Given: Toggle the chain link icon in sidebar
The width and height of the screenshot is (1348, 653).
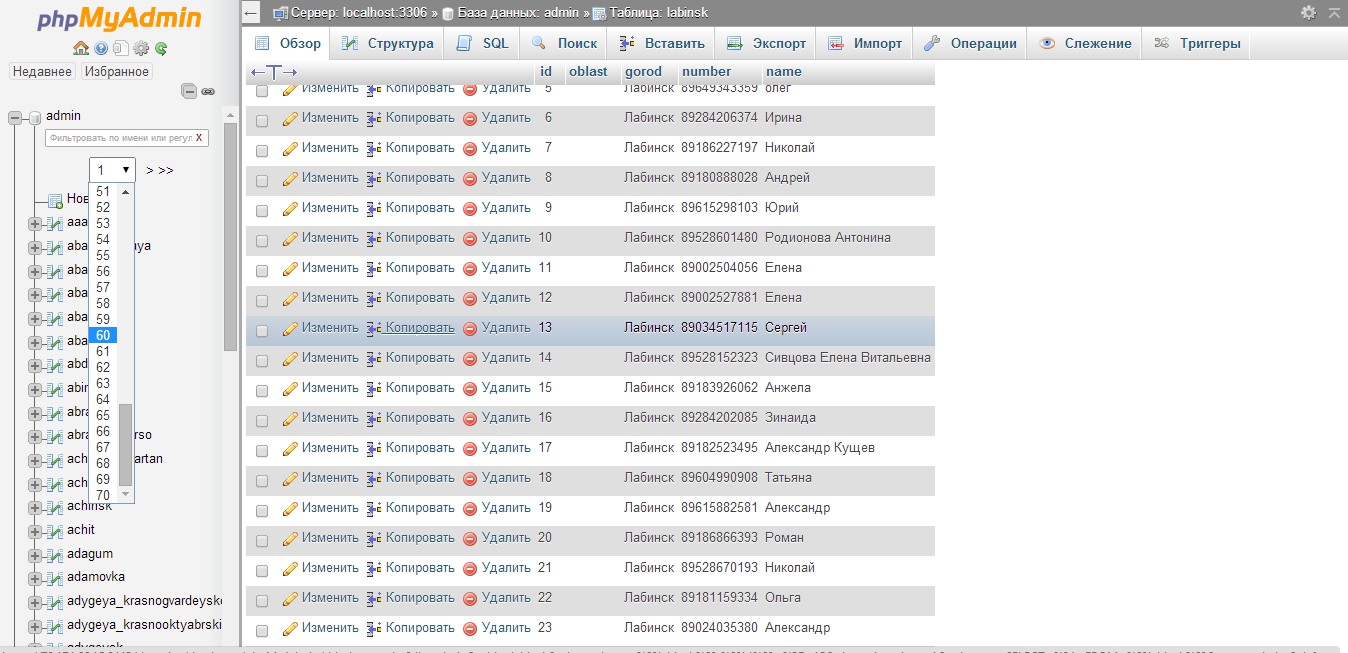Looking at the screenshot, I should [208, 91].
